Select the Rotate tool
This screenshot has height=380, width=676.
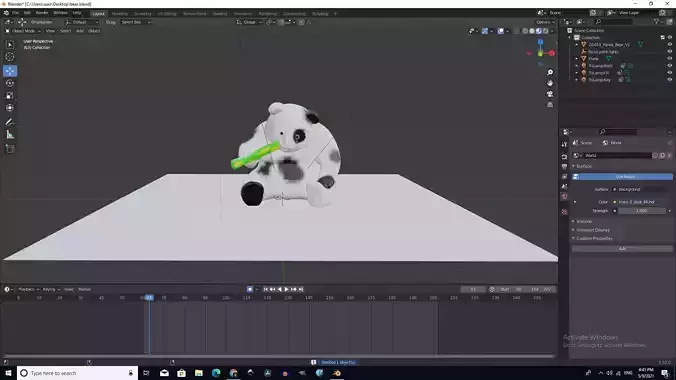click(x=10, y=83)
